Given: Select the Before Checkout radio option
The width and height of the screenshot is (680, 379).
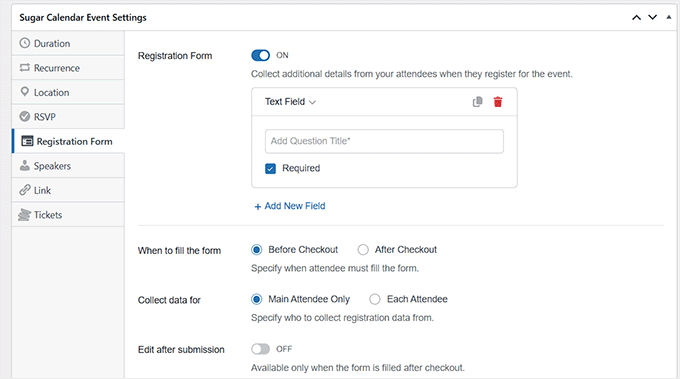Looking at the screenshot, I should (256, 250).
